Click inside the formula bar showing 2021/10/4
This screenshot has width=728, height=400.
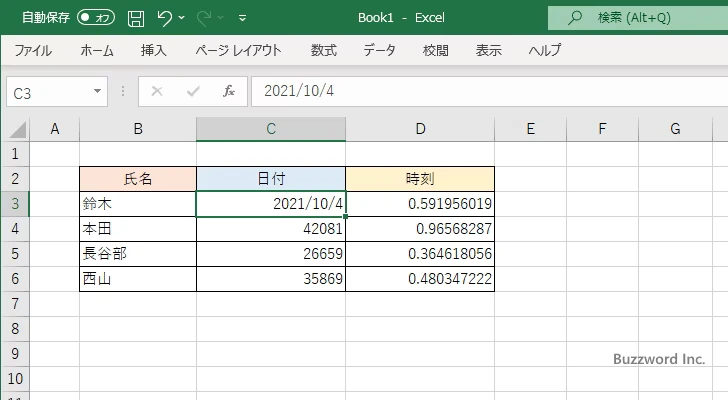480,91
